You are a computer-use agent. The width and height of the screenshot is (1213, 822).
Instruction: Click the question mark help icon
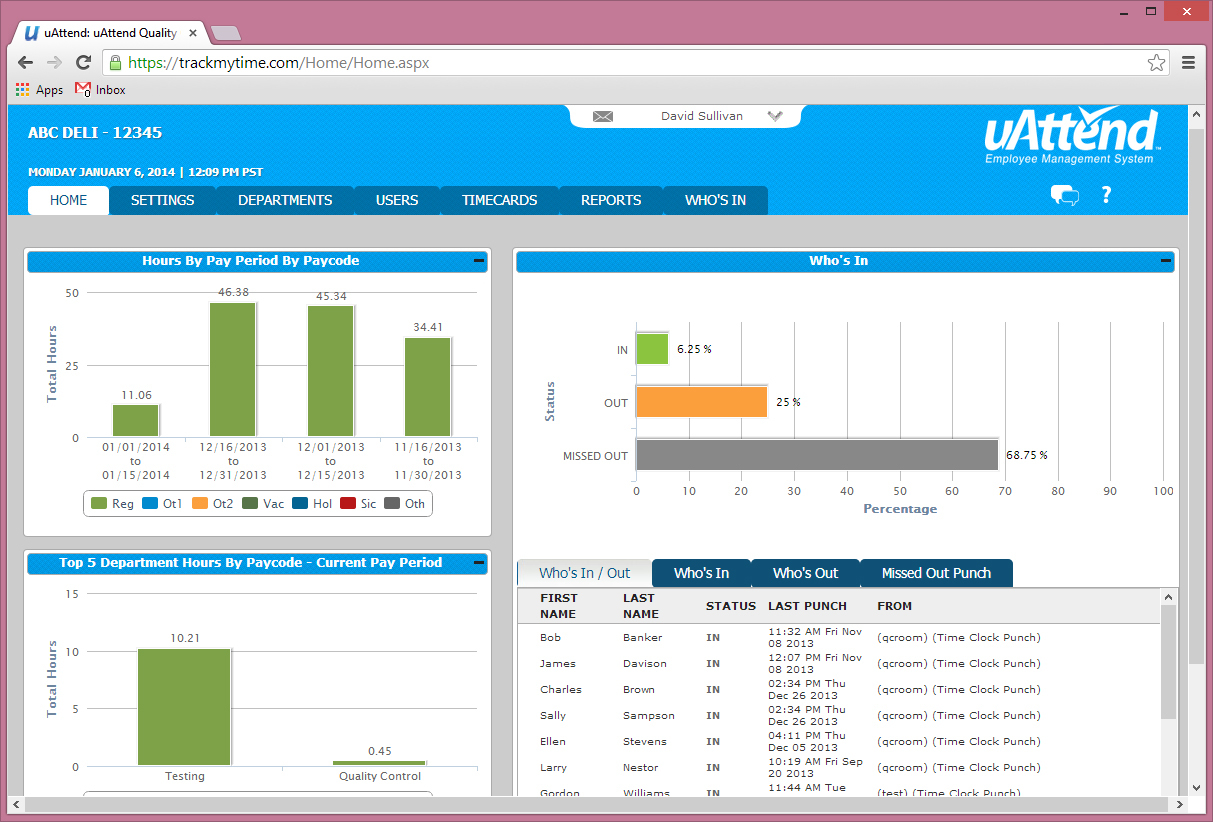pyautogui.click(x=1106, y=195)
